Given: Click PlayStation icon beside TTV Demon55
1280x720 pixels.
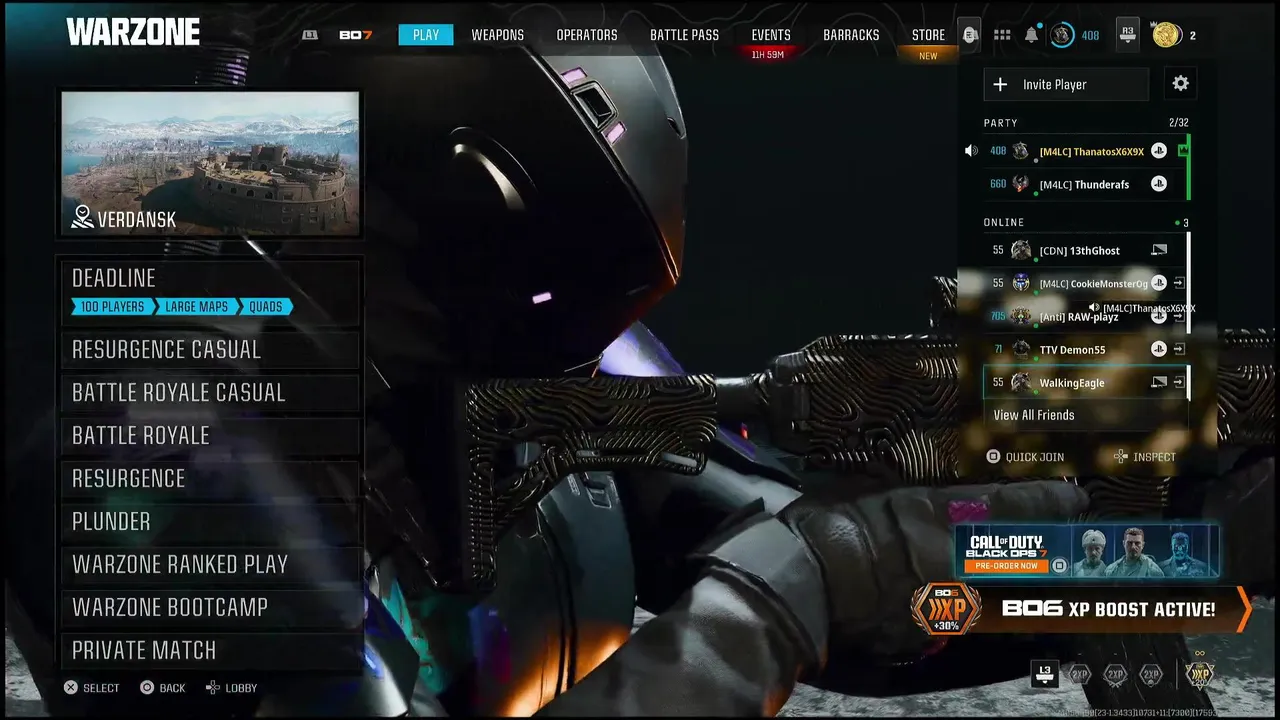Looking at the screenshot, I should [x=1158, y=349].
